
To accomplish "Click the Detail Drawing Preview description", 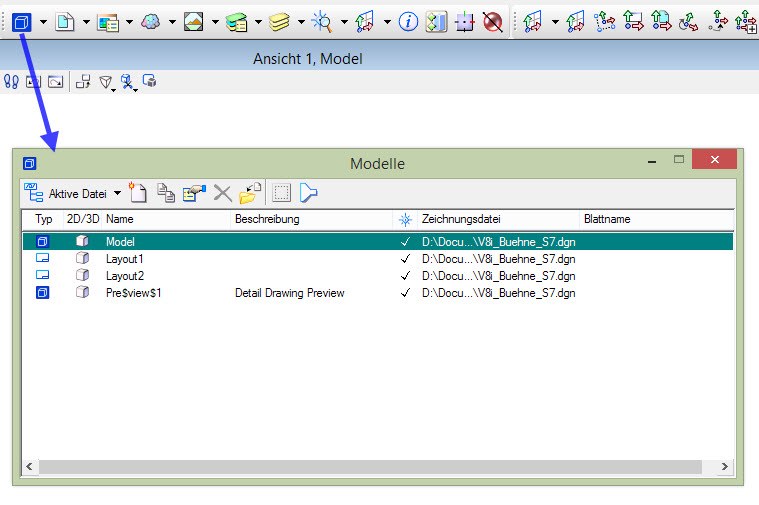I will [289, 293].
